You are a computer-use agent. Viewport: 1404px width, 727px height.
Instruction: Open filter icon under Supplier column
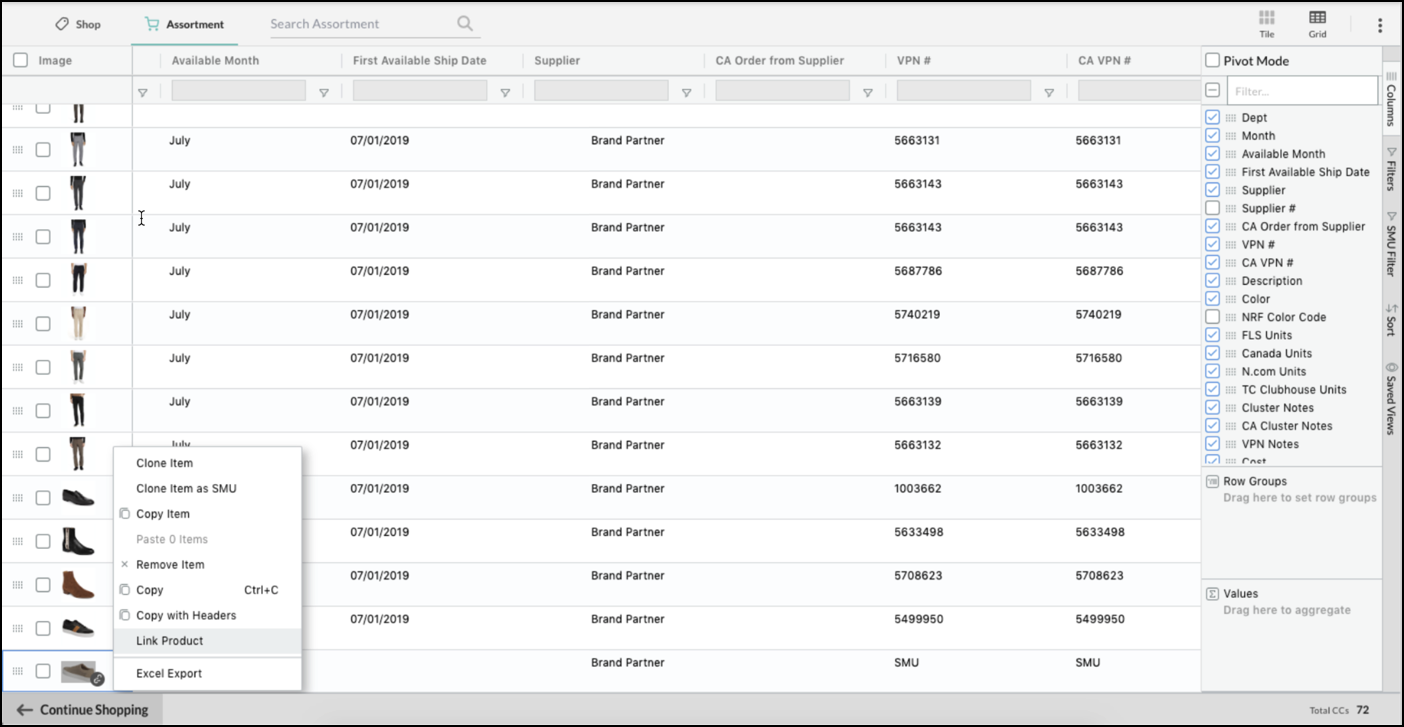686,93
